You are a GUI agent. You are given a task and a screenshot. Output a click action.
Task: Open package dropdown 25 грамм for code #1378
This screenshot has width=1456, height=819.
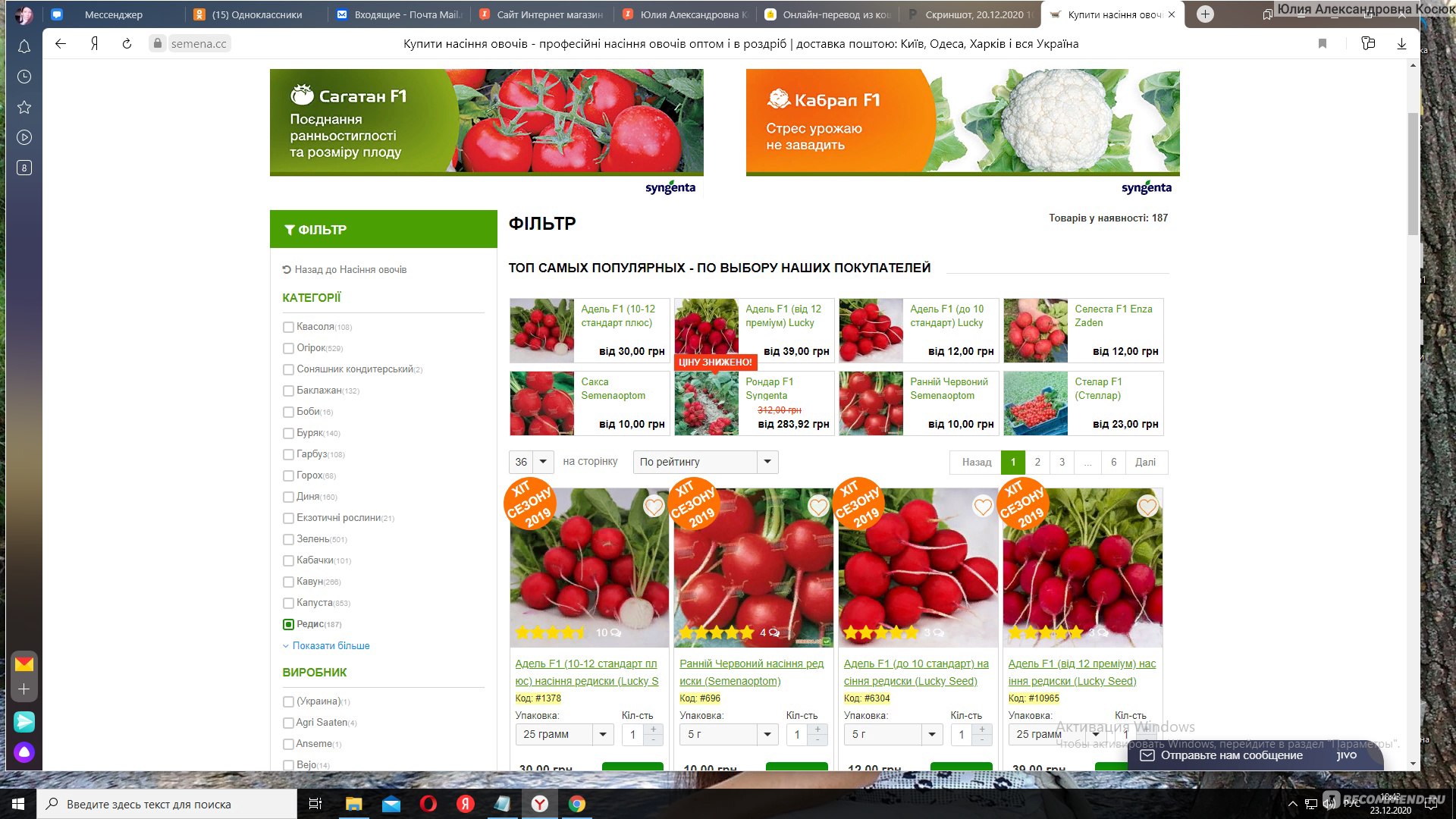564,734
